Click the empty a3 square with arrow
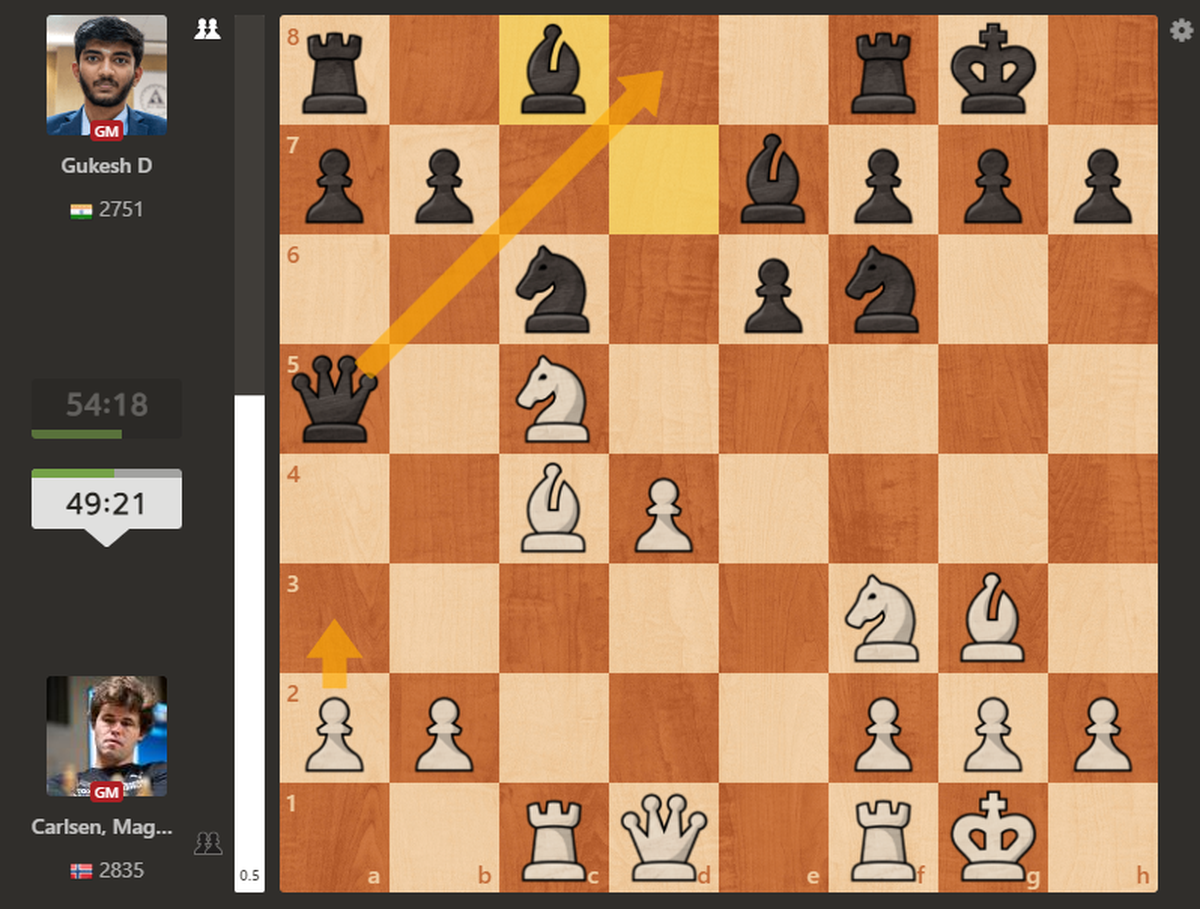The image size is (1200, 909). point(334,618)
